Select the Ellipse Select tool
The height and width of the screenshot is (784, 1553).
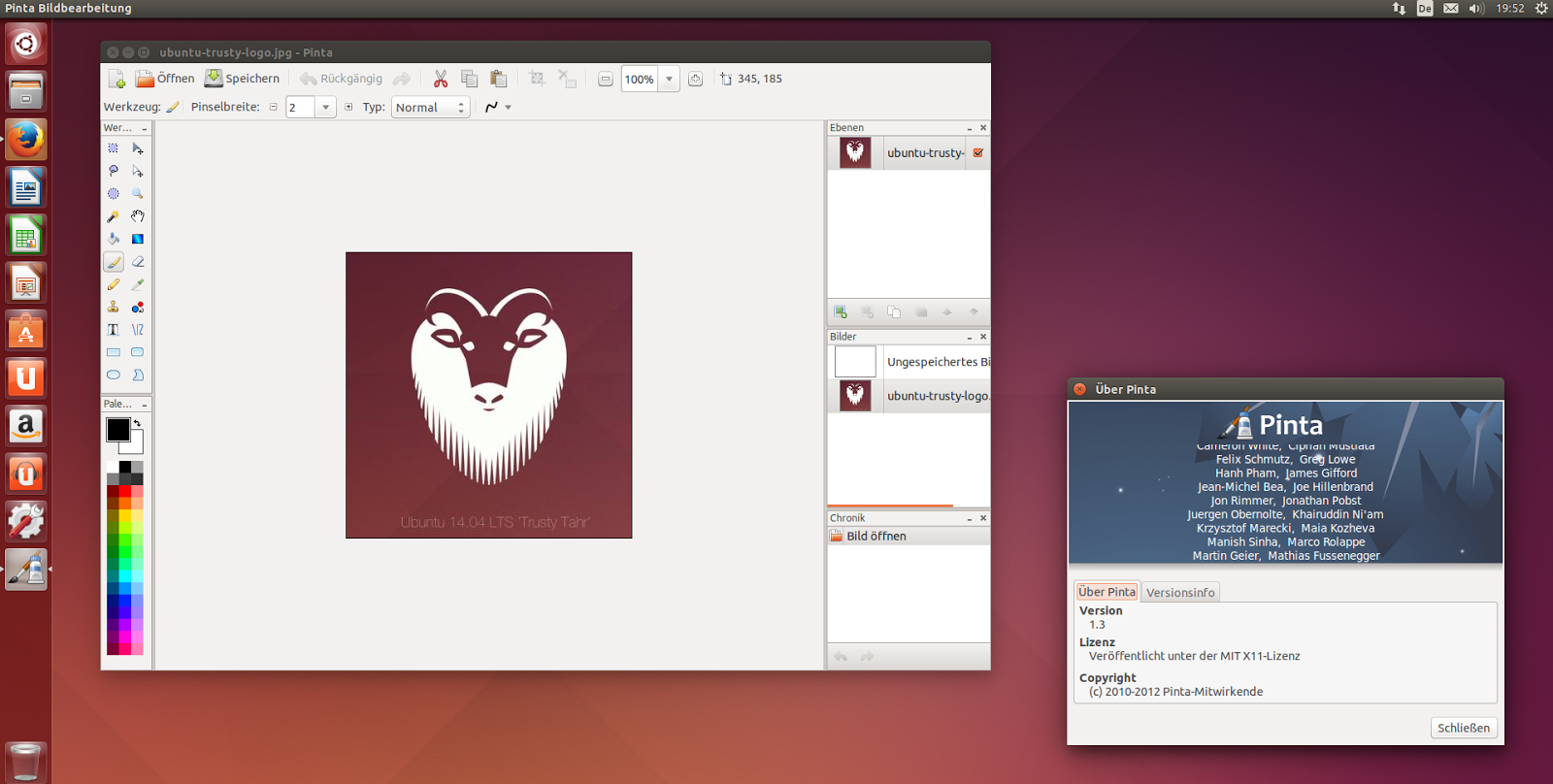pyautogui.click(x=114, y=194)
